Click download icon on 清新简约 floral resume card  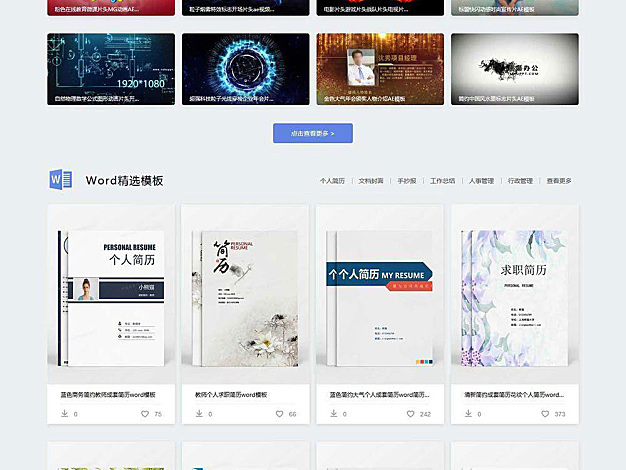(468, 414)
